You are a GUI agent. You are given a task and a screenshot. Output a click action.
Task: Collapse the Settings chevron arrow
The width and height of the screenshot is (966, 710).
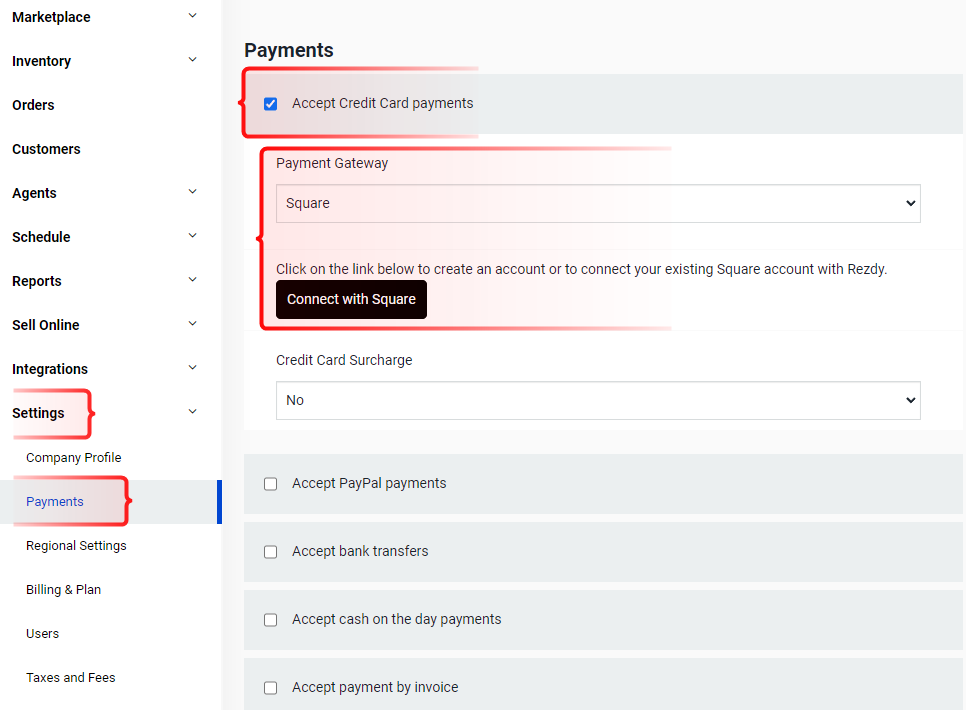pos(192,412)
